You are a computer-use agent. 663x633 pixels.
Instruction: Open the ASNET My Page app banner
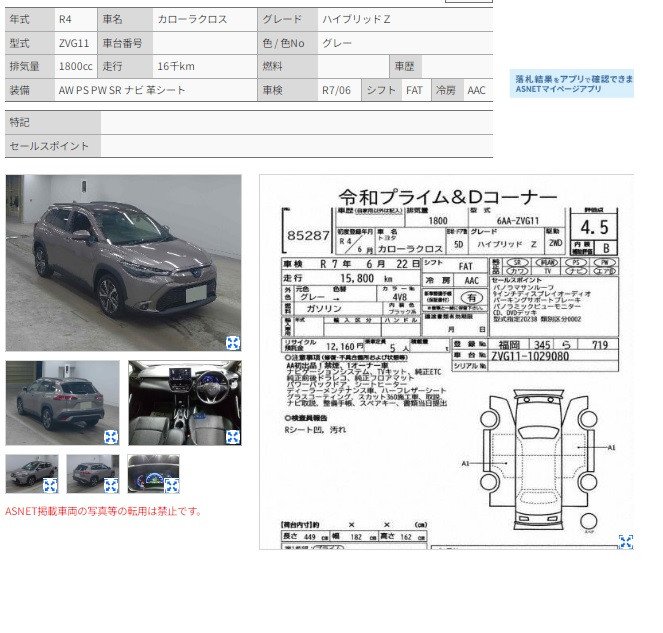click(572, 84)
